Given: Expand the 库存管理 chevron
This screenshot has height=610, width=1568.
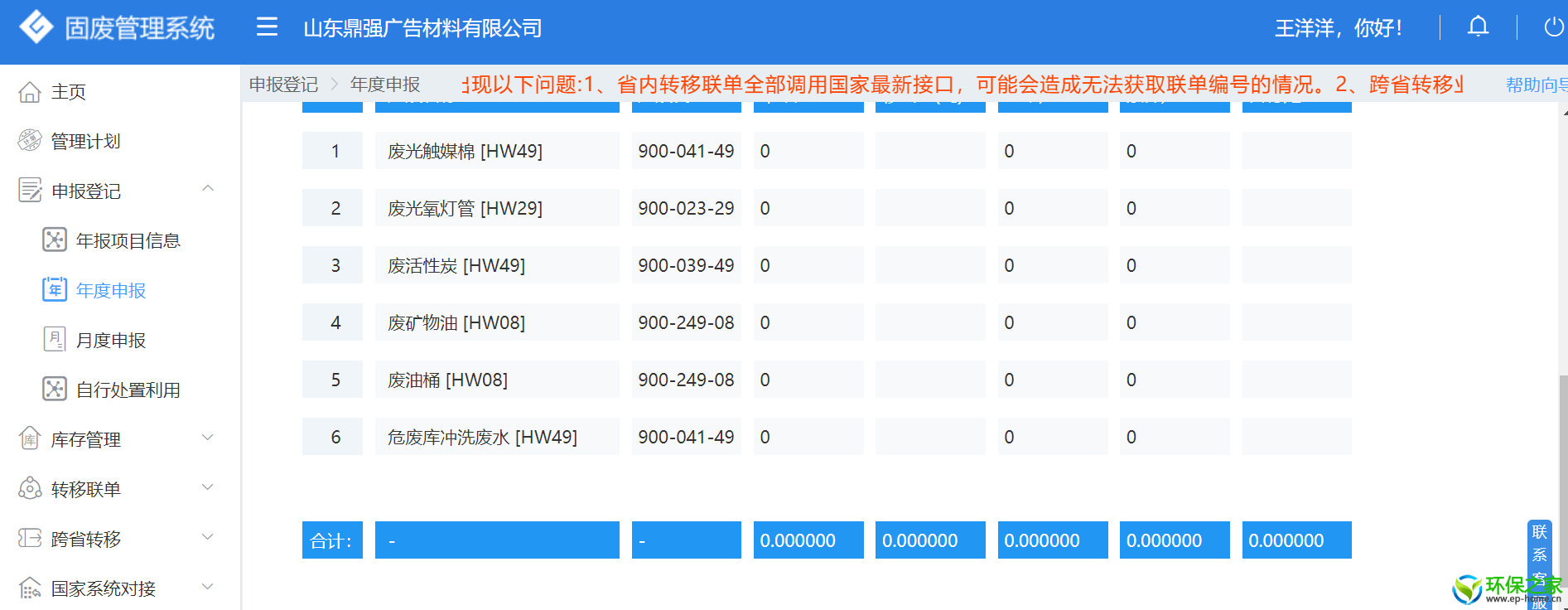Looking at the screenshot, I should [208, 438].
